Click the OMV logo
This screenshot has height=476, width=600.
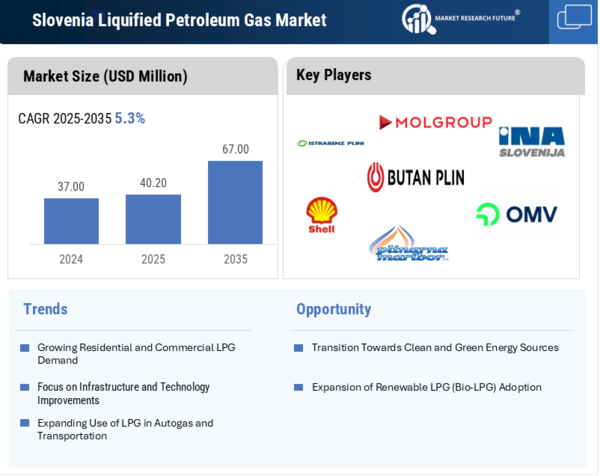516,214
